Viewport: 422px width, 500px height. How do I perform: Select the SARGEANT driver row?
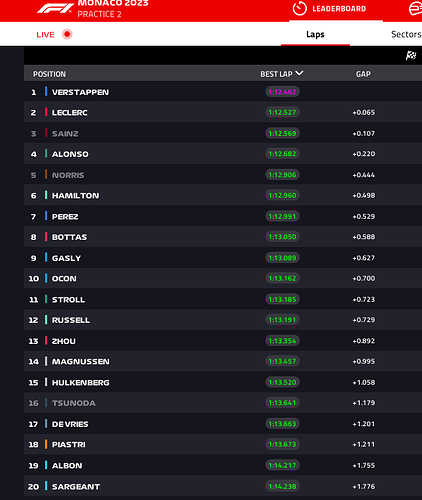tap(223, 486)
